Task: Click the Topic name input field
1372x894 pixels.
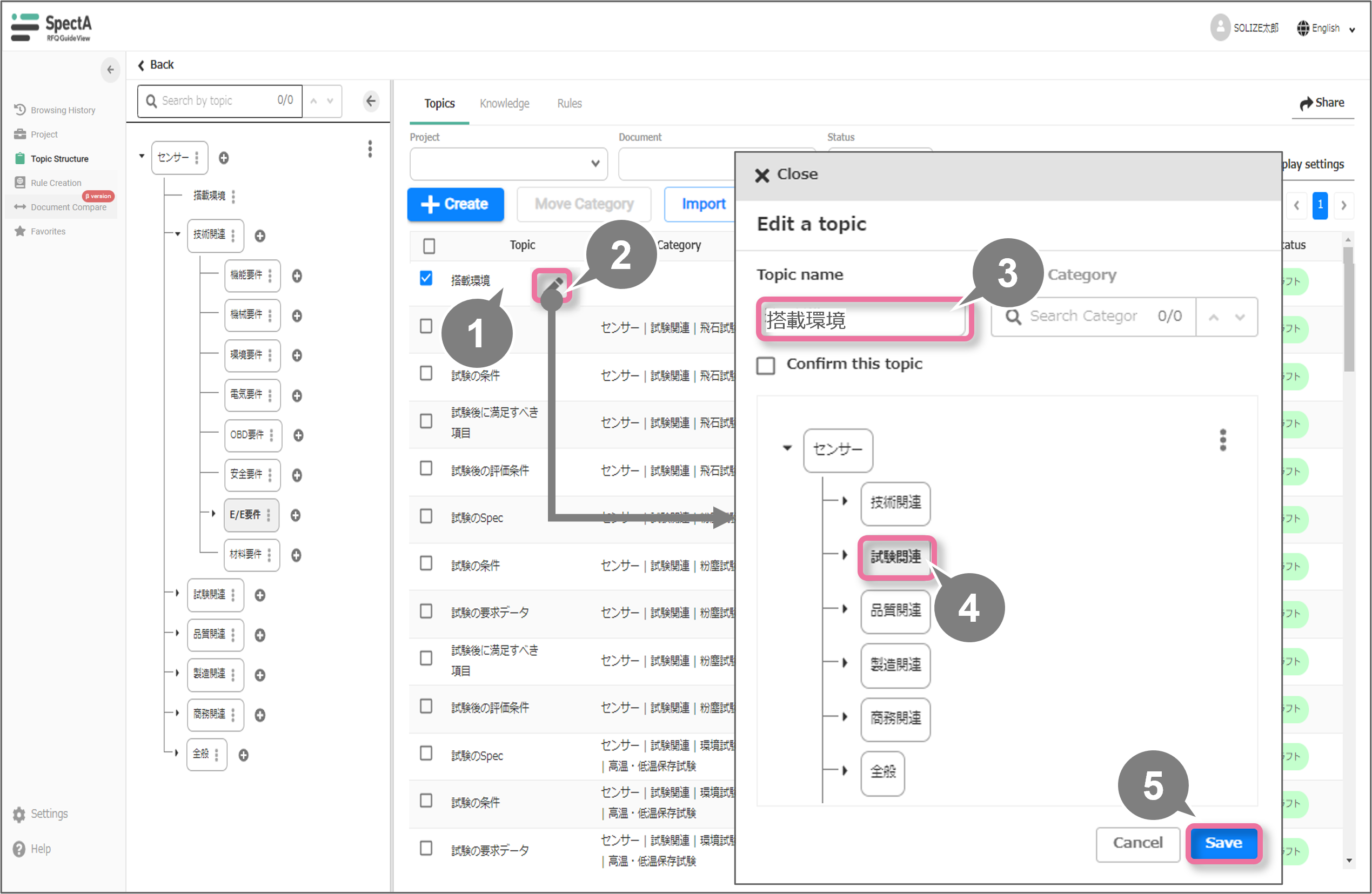Action: 862,320
